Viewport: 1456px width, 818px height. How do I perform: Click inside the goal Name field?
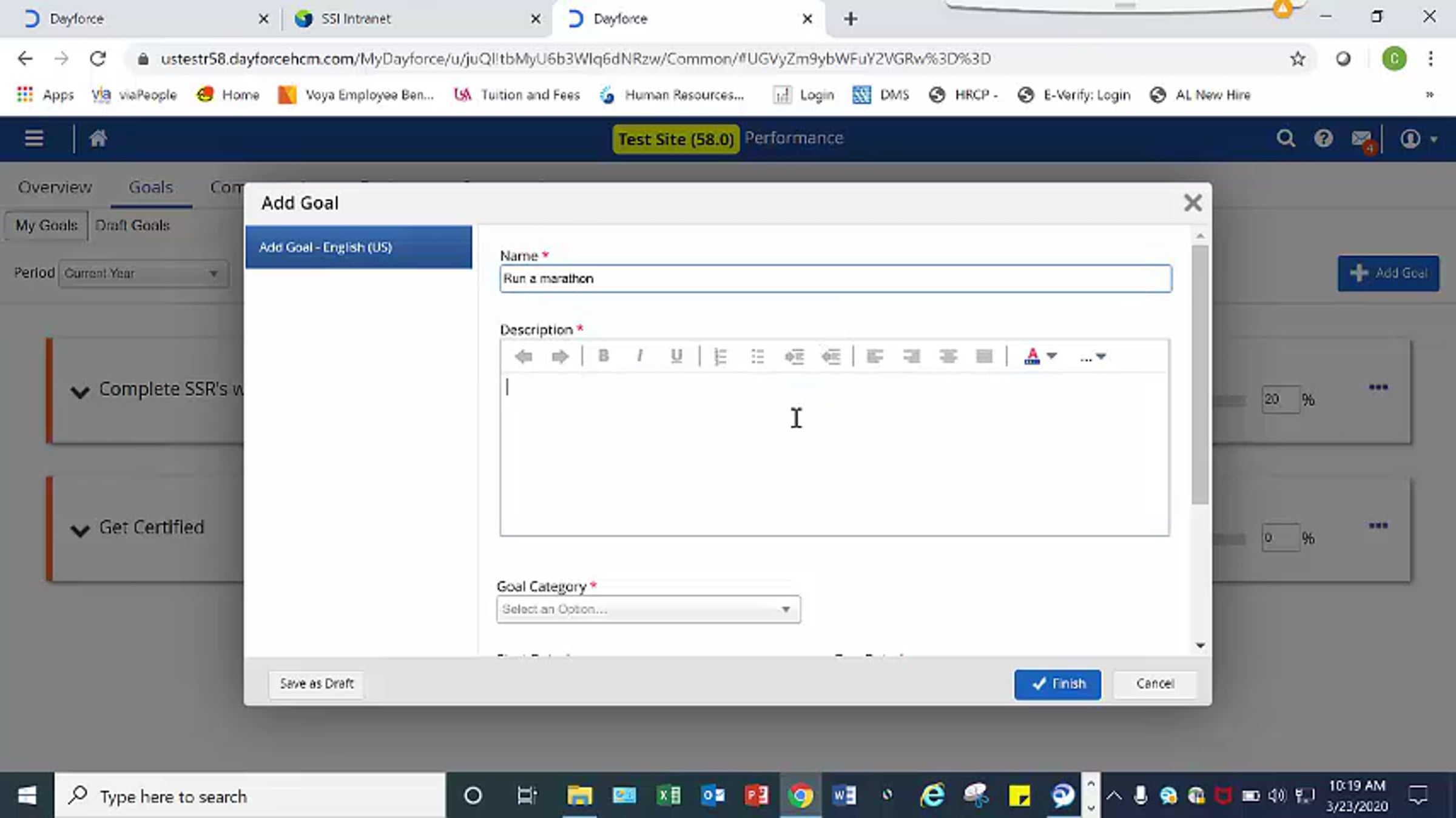point(835,278)
